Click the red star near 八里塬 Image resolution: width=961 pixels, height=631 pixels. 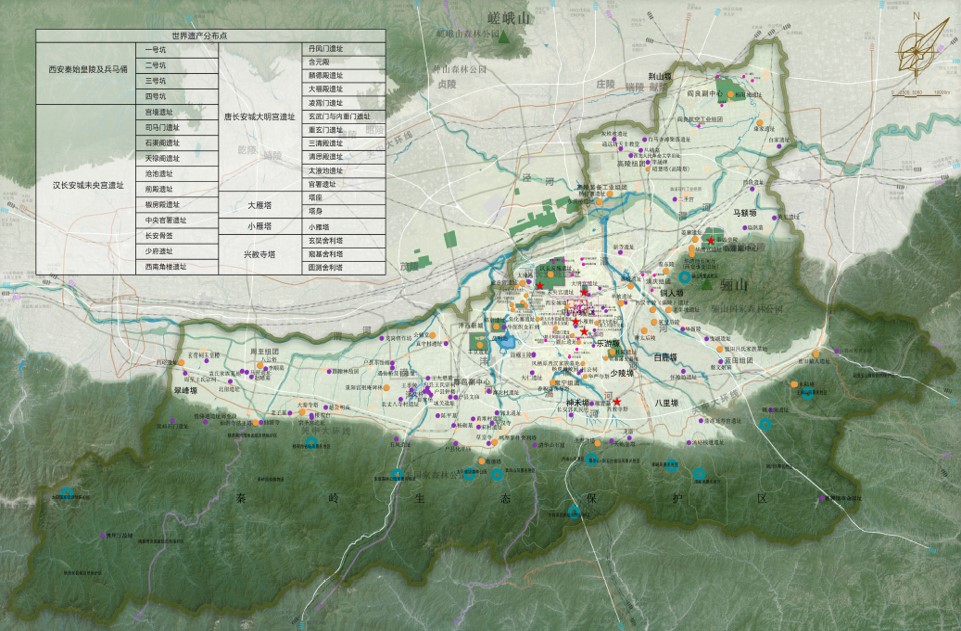(x=617, y=402)
